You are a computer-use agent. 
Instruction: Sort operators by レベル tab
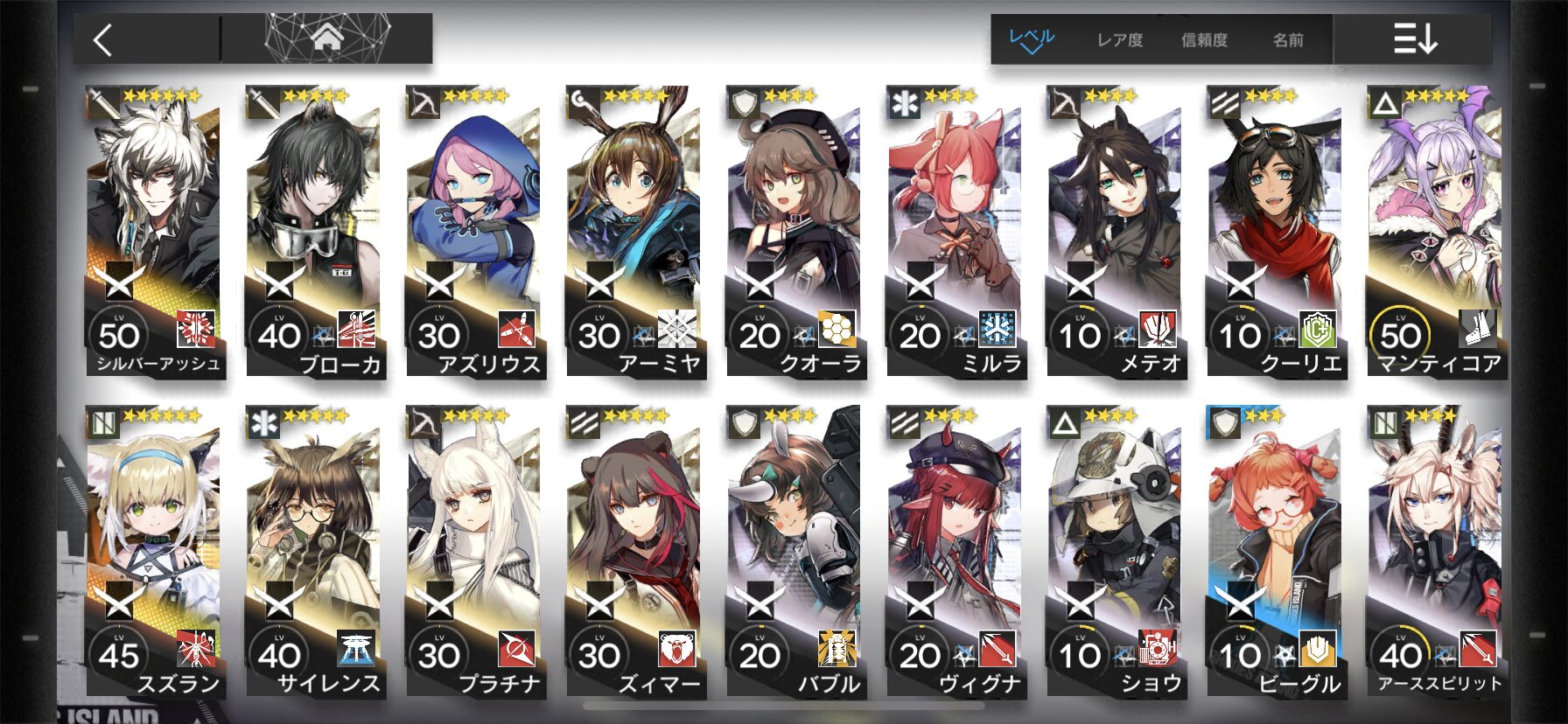1032,39
